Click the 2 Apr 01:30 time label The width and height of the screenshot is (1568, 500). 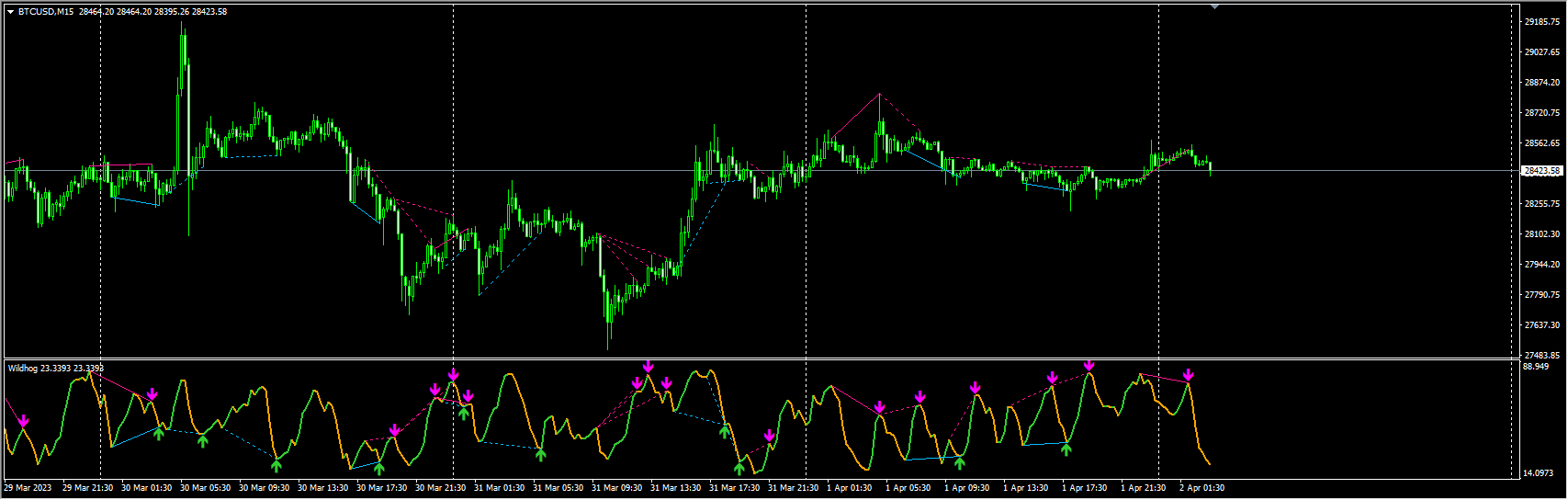pos(1201,488)
